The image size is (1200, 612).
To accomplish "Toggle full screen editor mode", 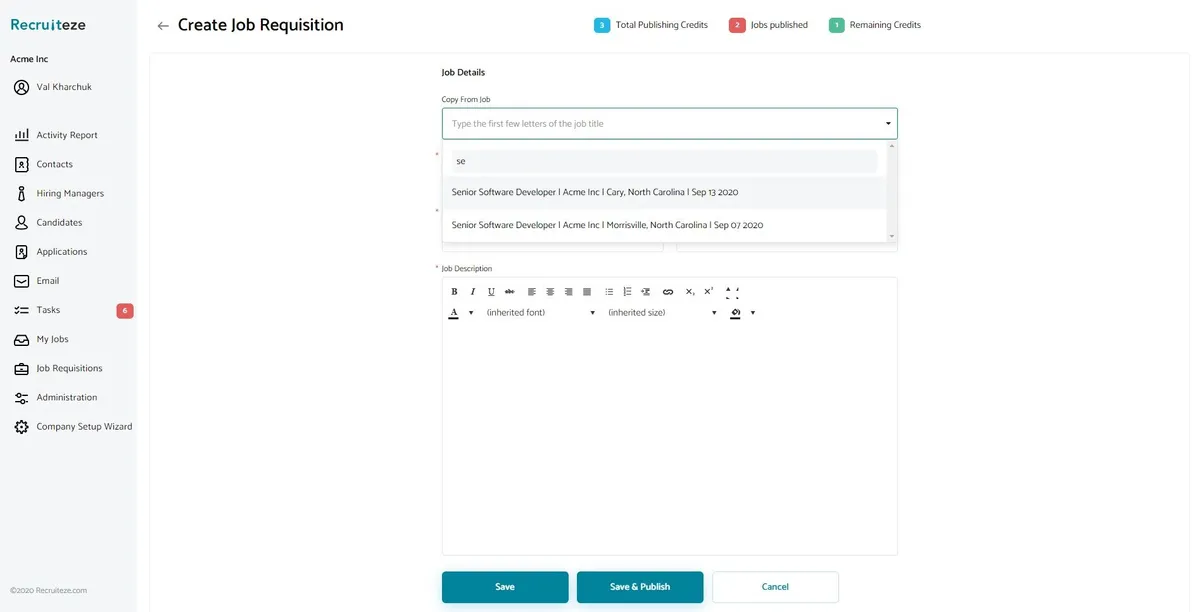I will coord(732,292).
